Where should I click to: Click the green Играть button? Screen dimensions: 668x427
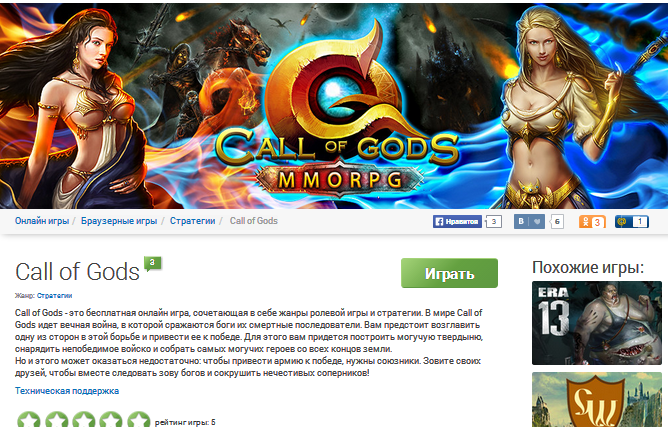[449, 273]
